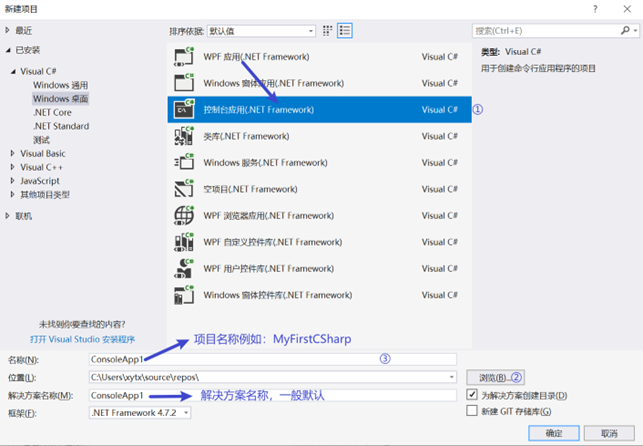Click the console app template icon
The width and height of the screenshot is (643, 446).
click(184, 109)
